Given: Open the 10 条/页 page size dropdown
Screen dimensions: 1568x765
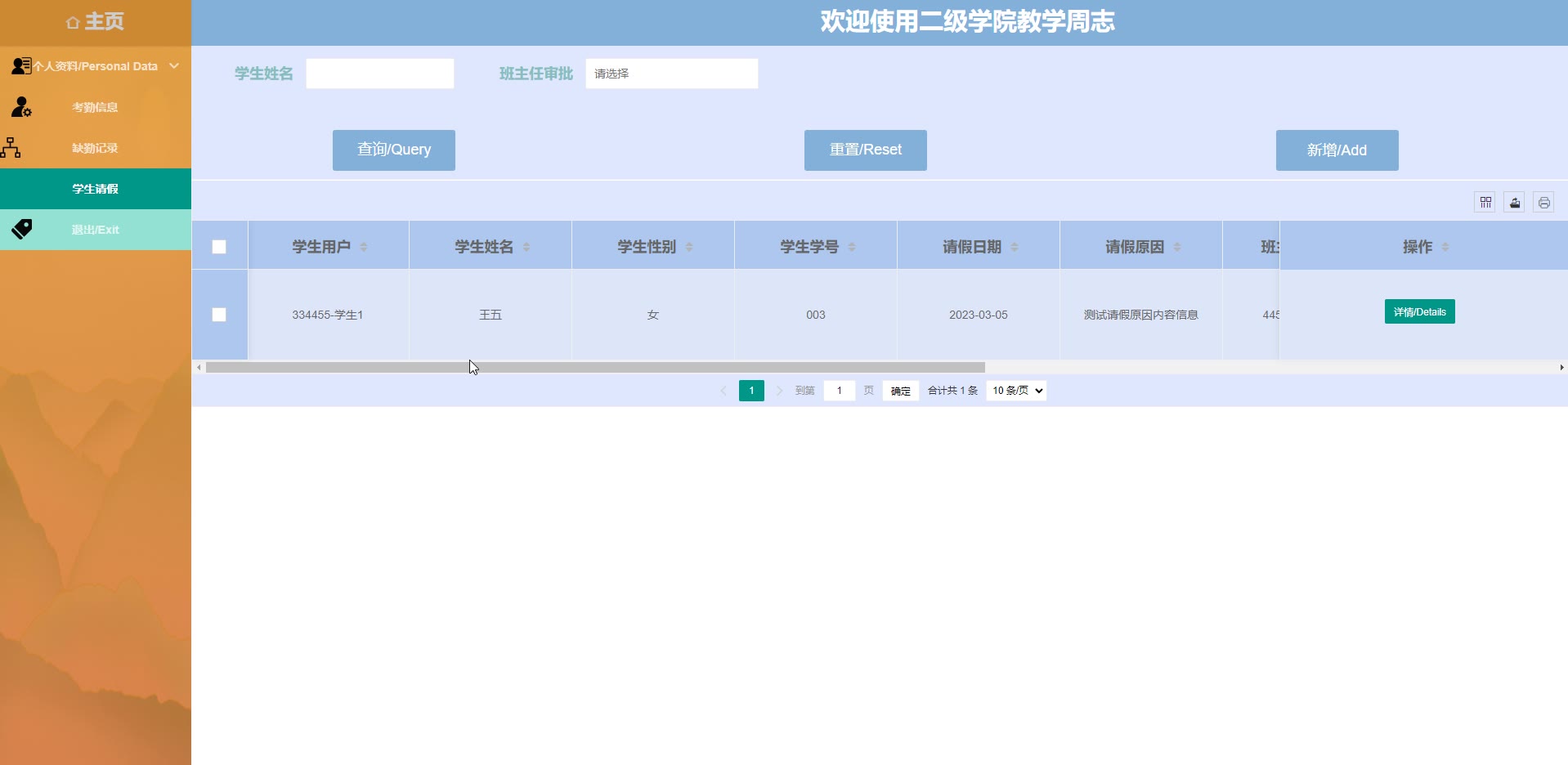Looking at the screenshot, I should 1016,391.
